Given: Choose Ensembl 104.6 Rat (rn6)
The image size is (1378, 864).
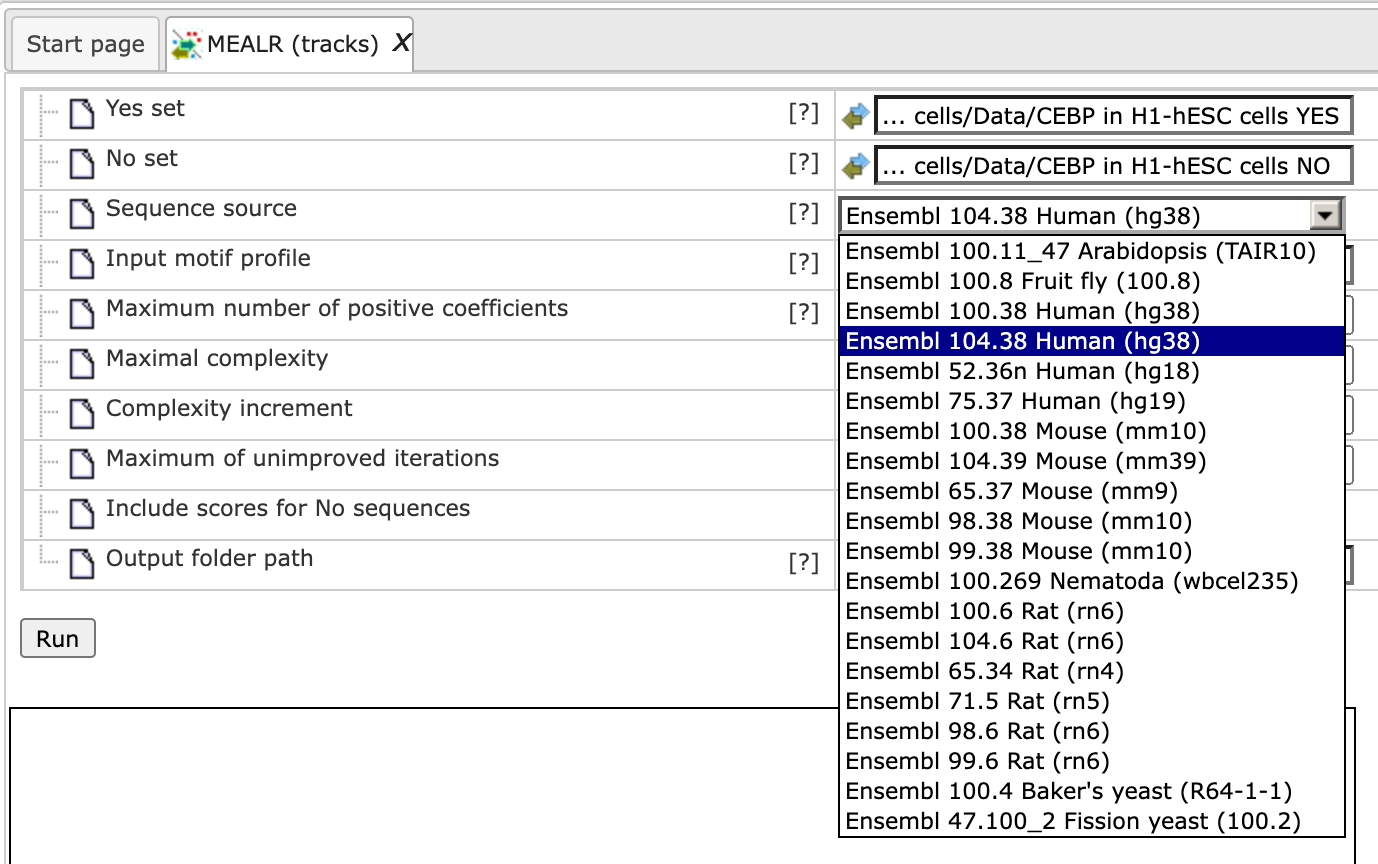Looking at the screenshot, I should pyautogui.click(x=1092, y=641).
